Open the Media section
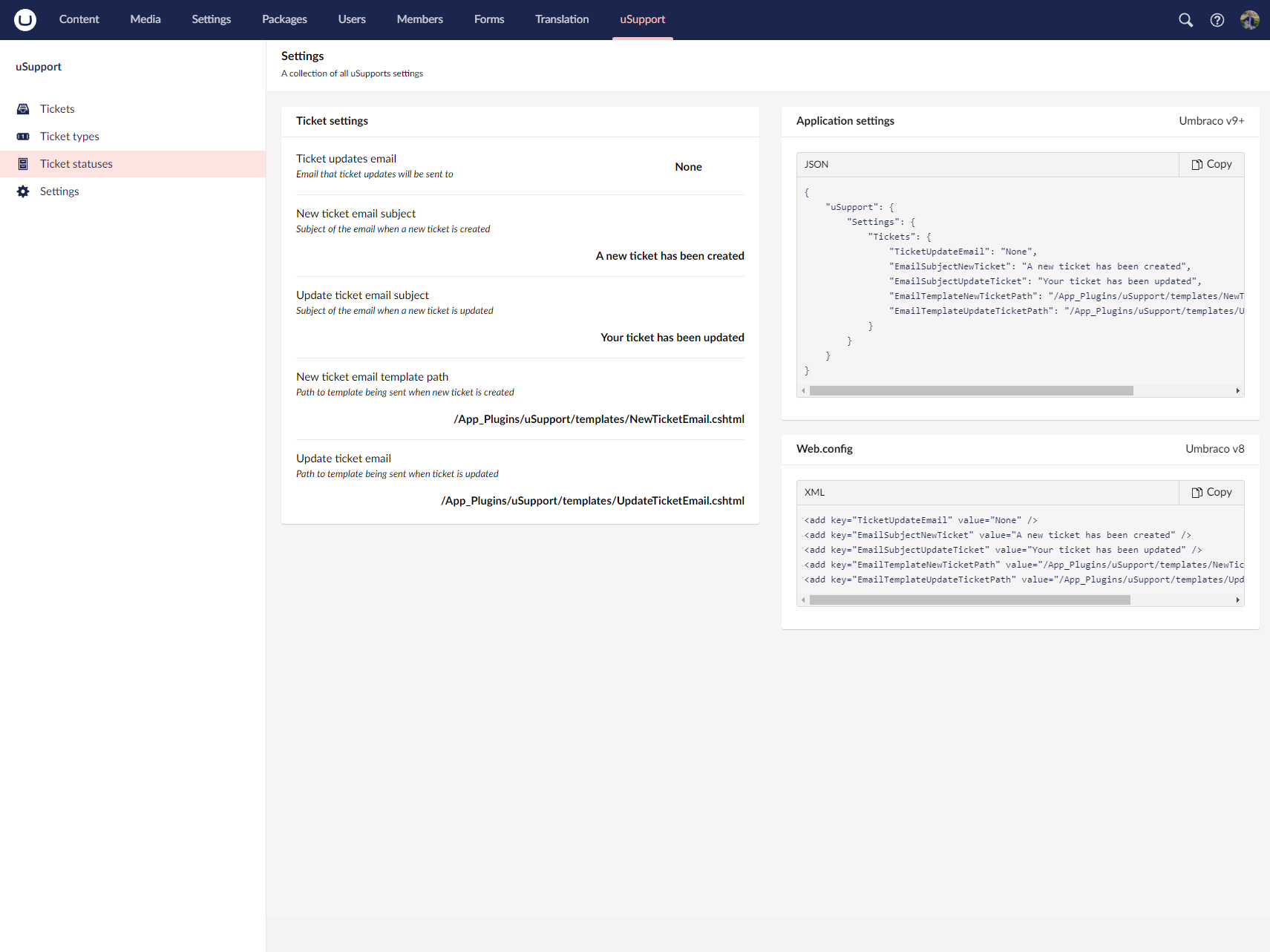The width and height of the screenshot is (1270, 952). tap(145, 19)
